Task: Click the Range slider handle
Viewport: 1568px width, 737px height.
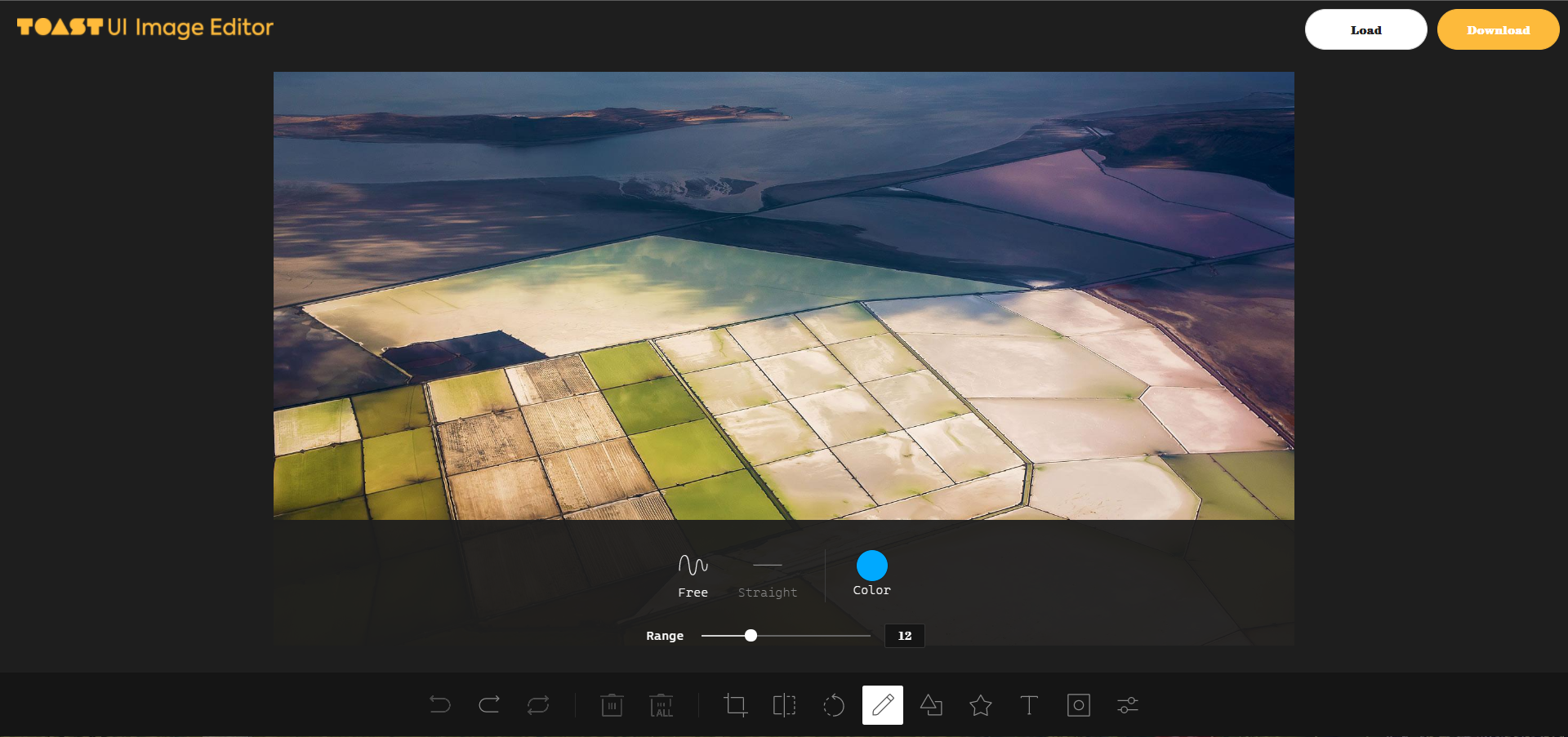Action: pyautogui.click(x=751, y=636)
